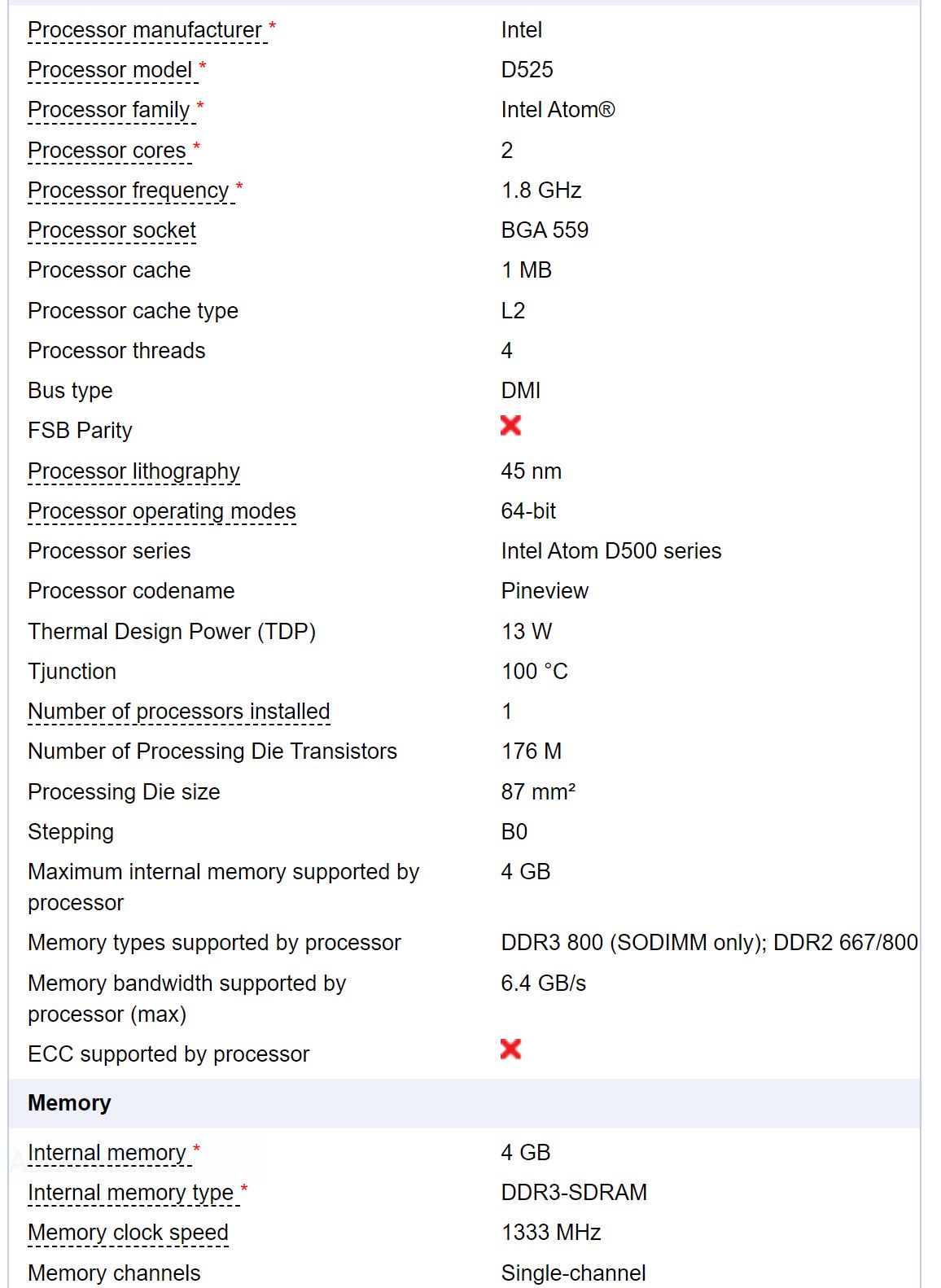Open the Processor manufacturer definition link
The image size is (941, 1288).
click(x=145, y=30)
